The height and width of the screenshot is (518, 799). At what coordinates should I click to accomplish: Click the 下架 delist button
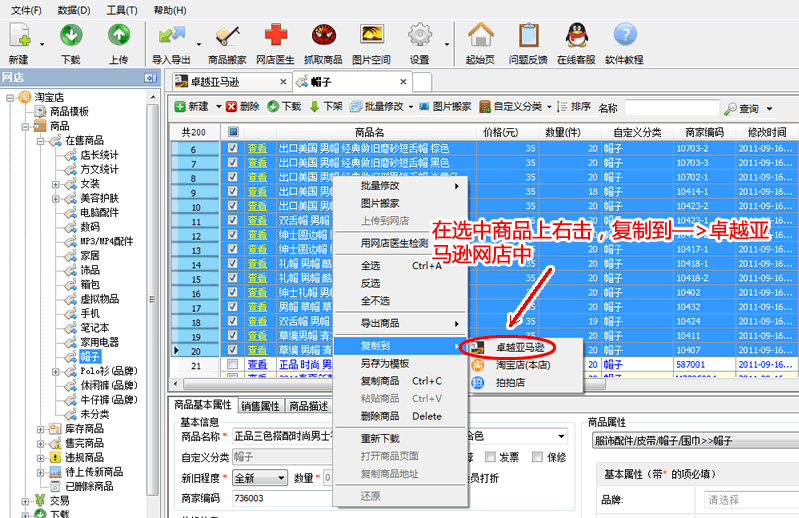(326, 106)
